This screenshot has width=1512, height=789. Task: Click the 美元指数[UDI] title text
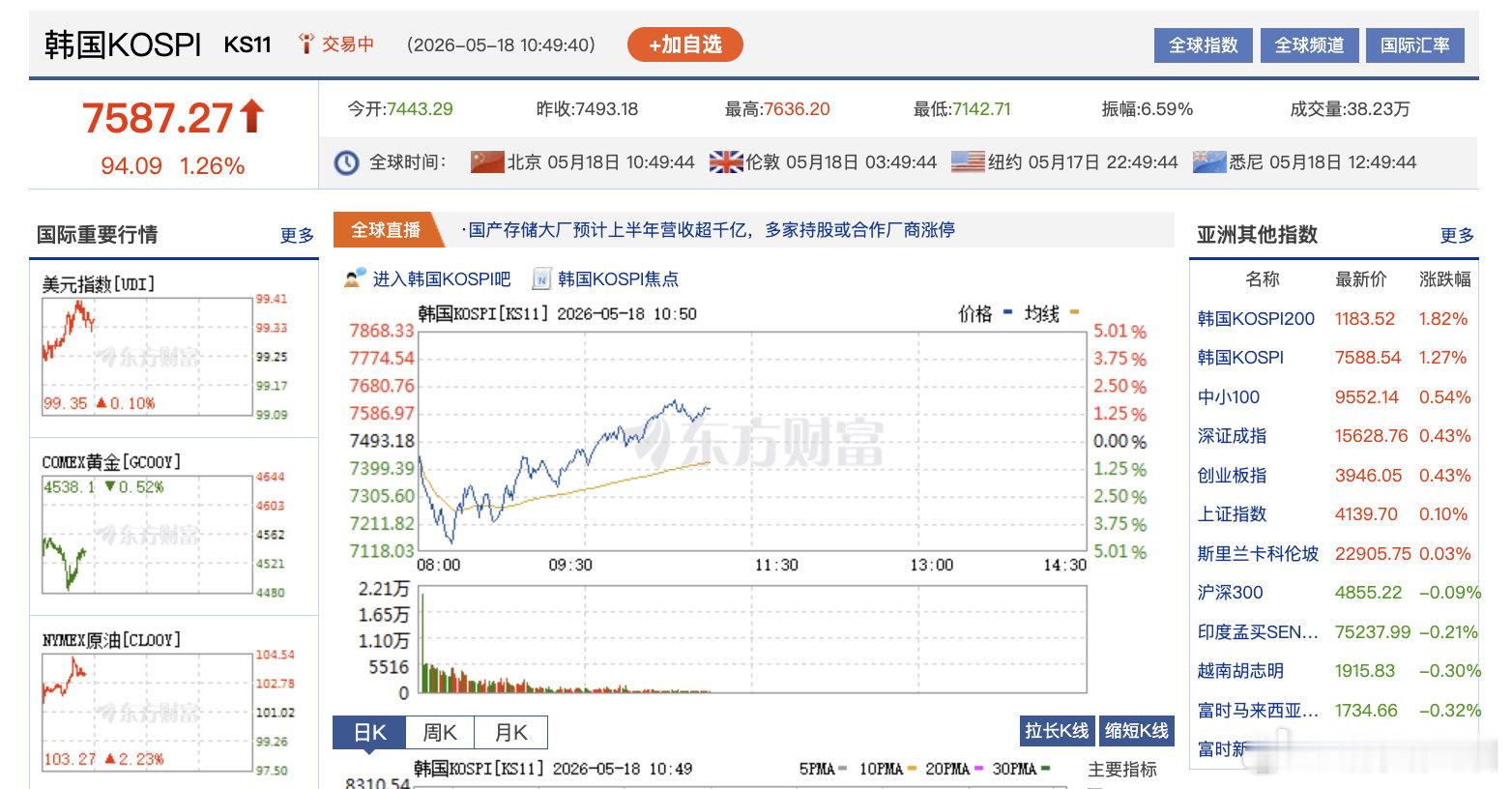click(x=99, y=284)
